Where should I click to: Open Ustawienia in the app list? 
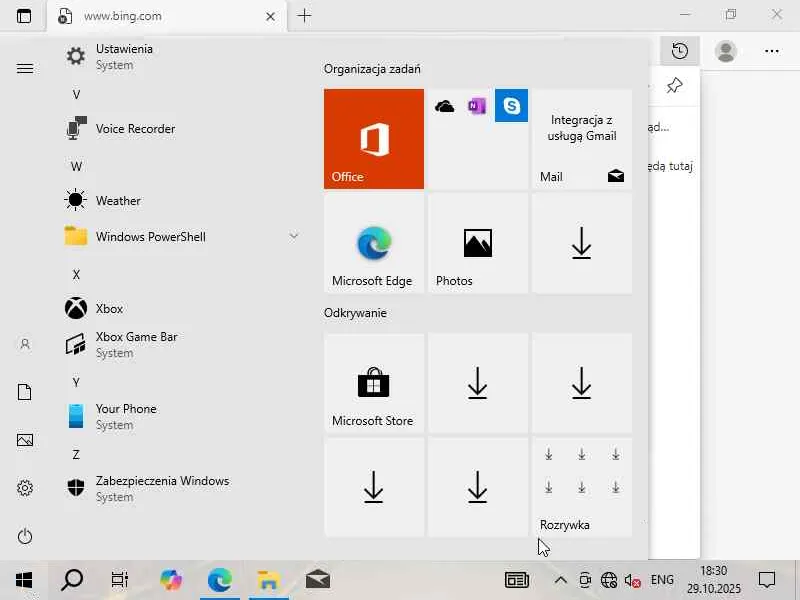(x=184, y=57)
